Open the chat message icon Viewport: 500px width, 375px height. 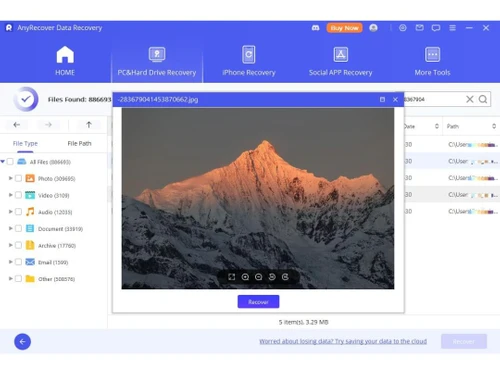[436, 28]
